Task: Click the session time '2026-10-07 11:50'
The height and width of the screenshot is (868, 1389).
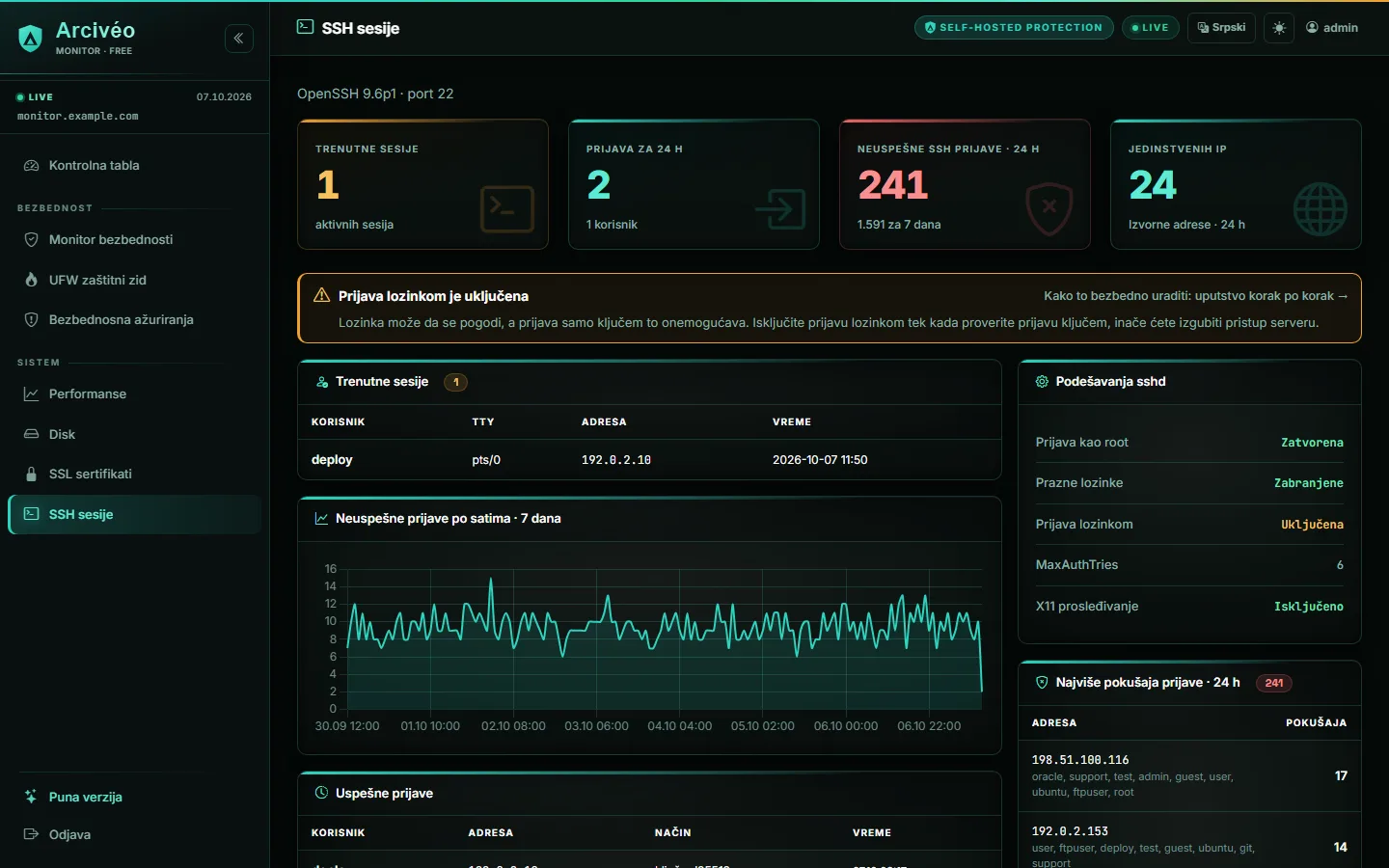Action: (x=820, y=460)
